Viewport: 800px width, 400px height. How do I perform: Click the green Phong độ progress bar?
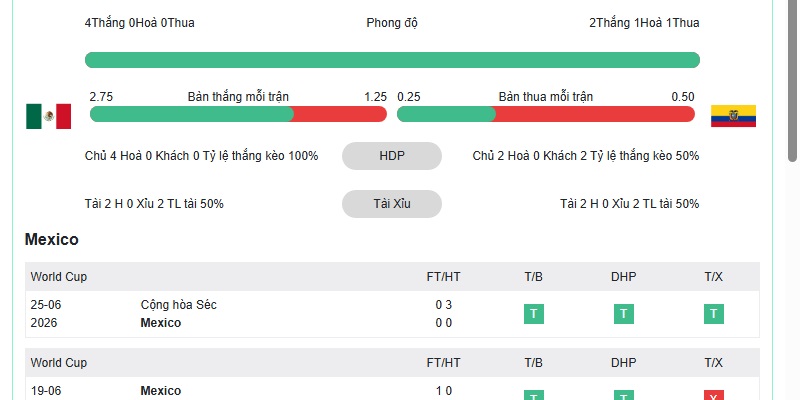(x=392, y=60)
